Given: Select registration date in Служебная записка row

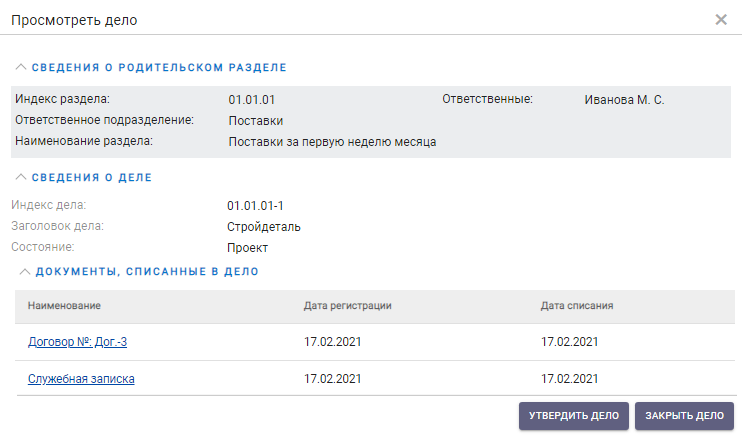Looking at the screenshot, I should pyautogui.click(x=332, y=379).
